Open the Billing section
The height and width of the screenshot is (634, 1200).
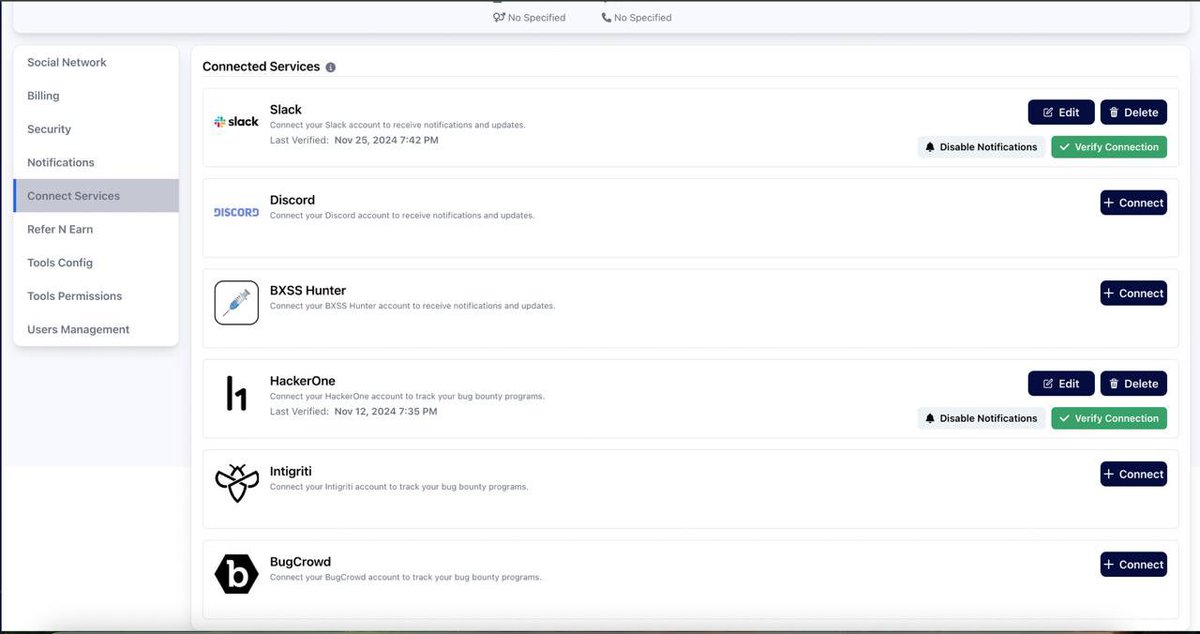pyautogui.click(x=96, y=96)
